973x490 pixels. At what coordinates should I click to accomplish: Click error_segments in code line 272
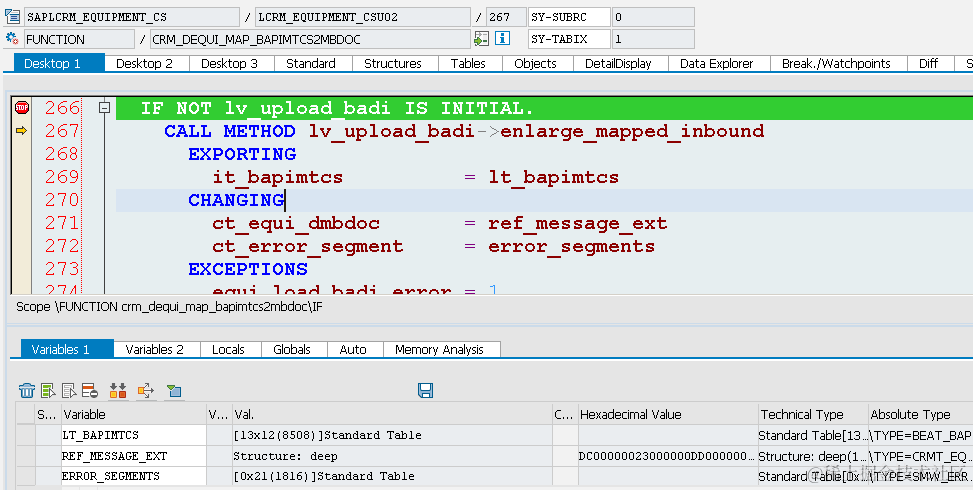(x=572, y=246)
